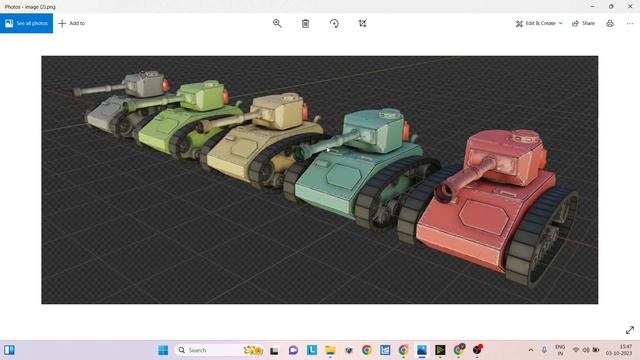Click the tank render image
This screenshot has height=360, width=640.
320,180
